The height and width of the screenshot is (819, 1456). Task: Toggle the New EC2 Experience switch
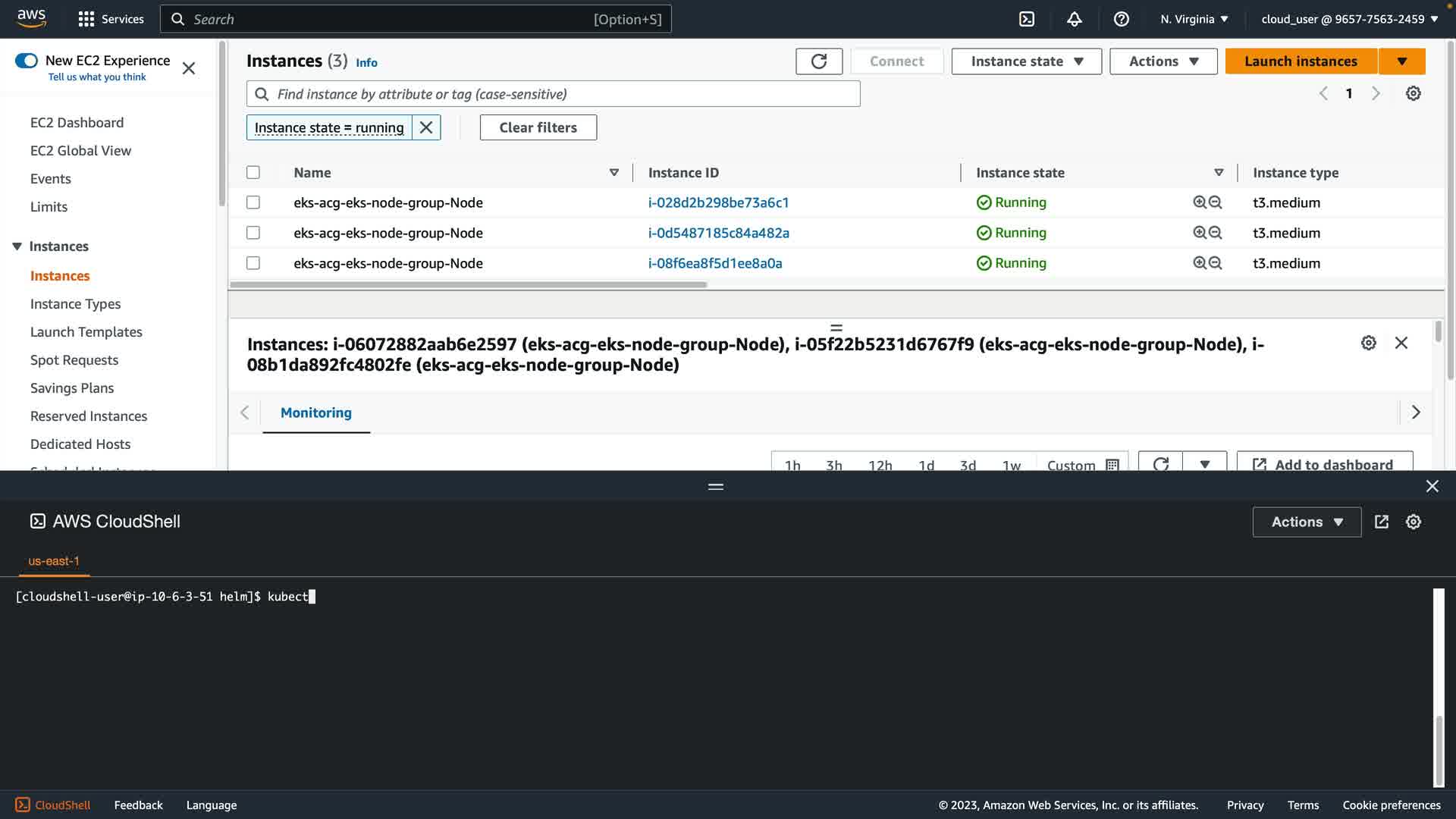(27, 61)
